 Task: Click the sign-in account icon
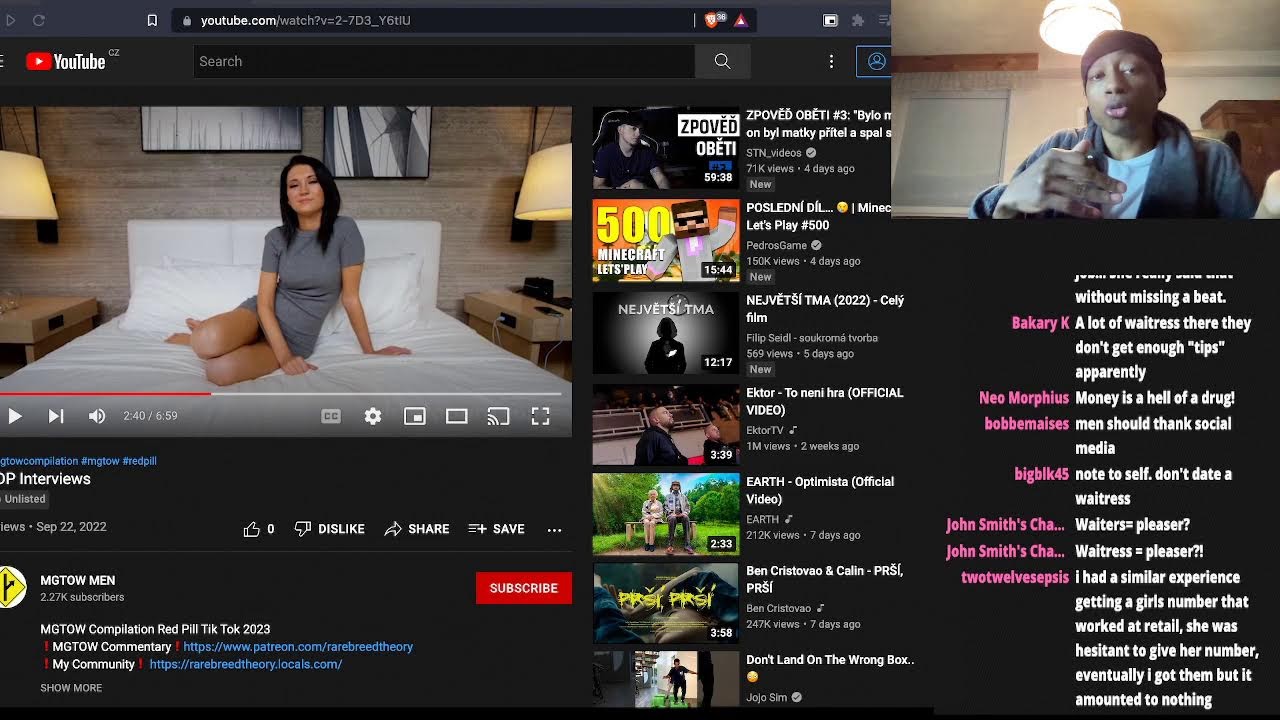[x=876, y=61]
